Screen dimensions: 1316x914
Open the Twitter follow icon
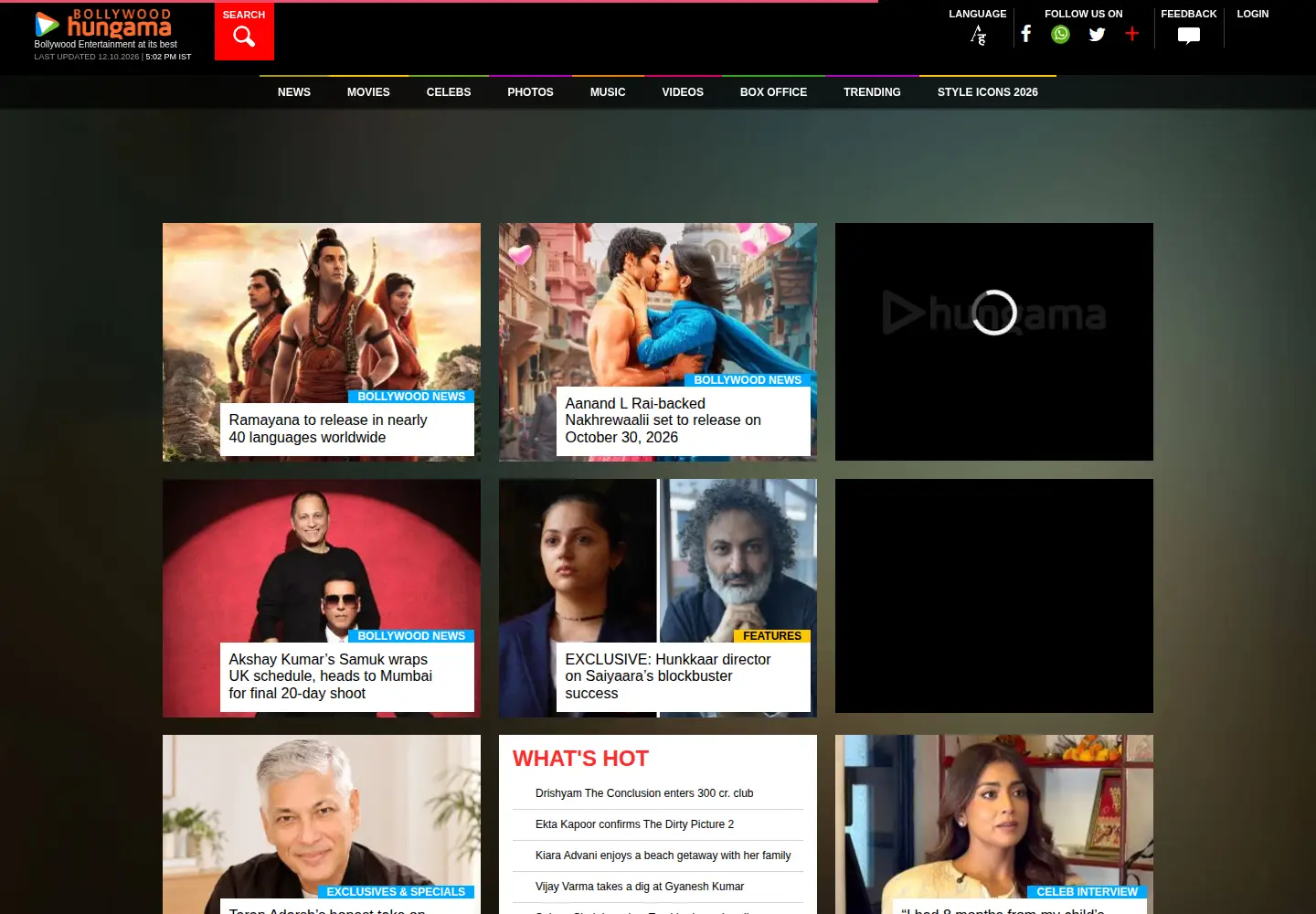(1097, 34)
